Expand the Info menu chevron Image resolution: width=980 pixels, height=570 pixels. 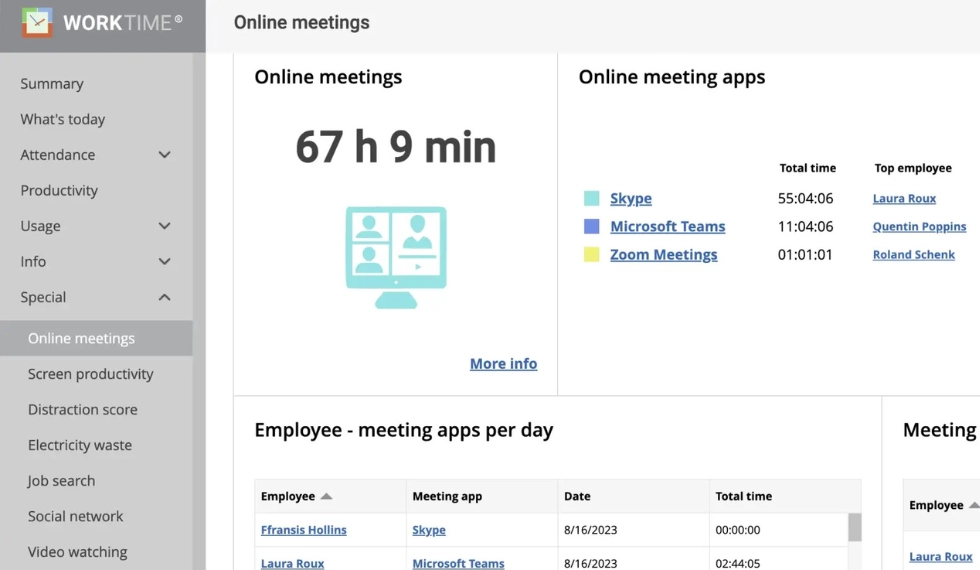pos(164,261)
